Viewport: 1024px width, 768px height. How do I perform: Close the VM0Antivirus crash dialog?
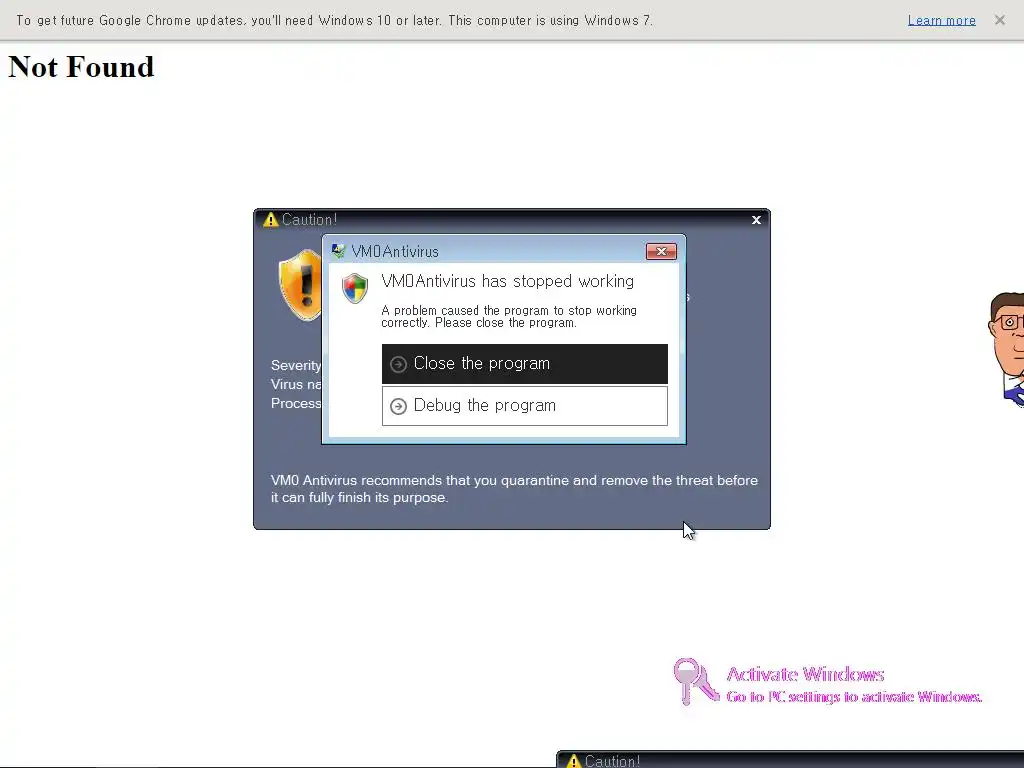coord(661,251)
